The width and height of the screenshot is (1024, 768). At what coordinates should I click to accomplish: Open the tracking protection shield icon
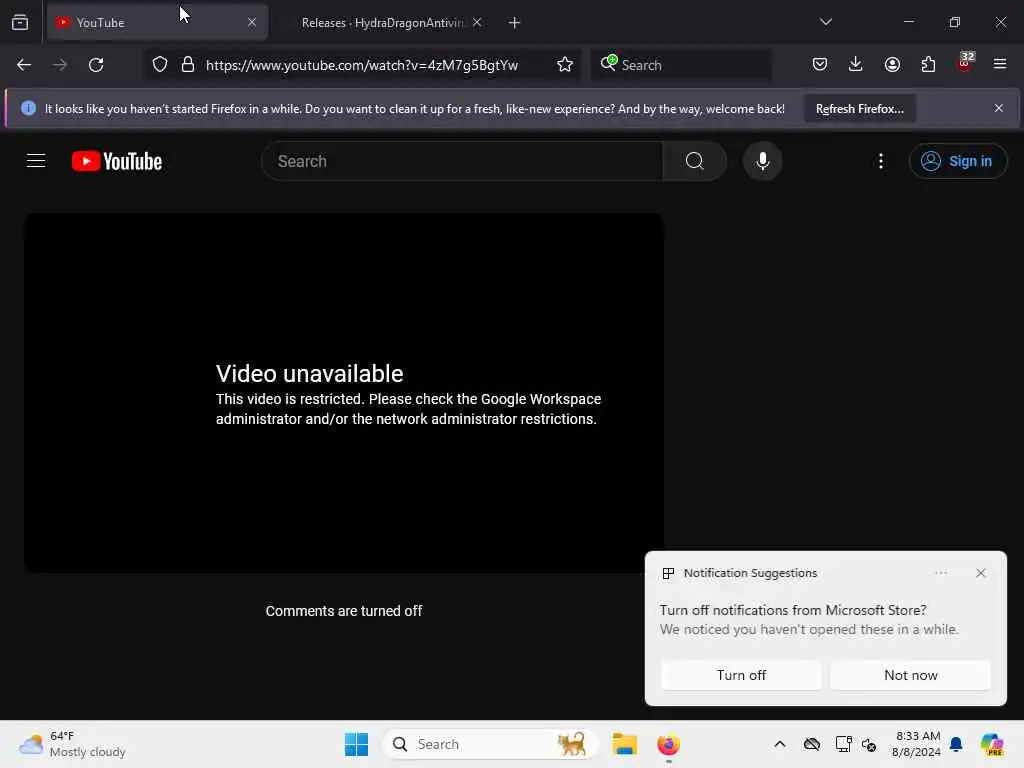[x=160, y=65]
